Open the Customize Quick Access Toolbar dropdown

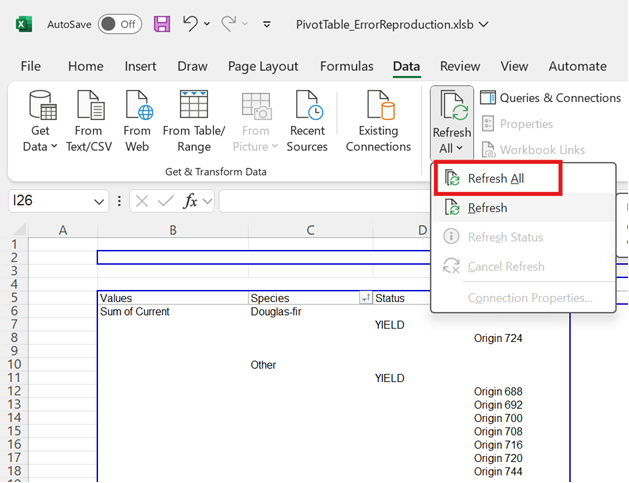click(x=266, y=24)
